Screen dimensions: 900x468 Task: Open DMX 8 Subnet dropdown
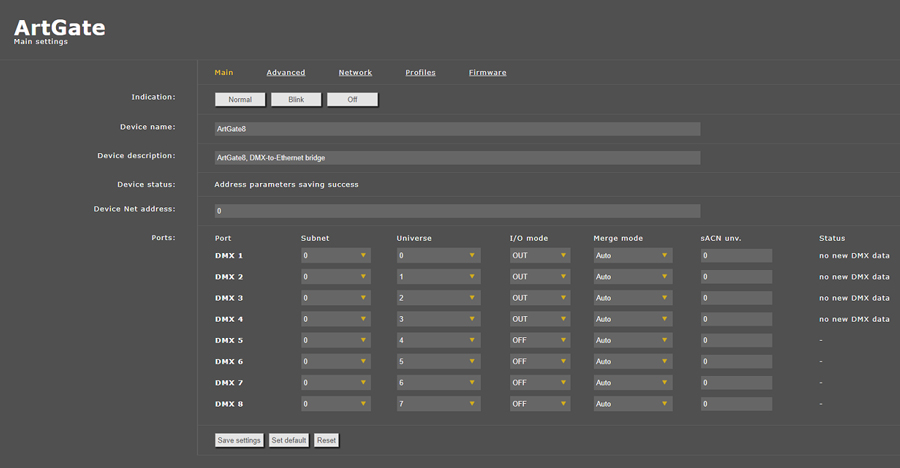click(336, 404)
